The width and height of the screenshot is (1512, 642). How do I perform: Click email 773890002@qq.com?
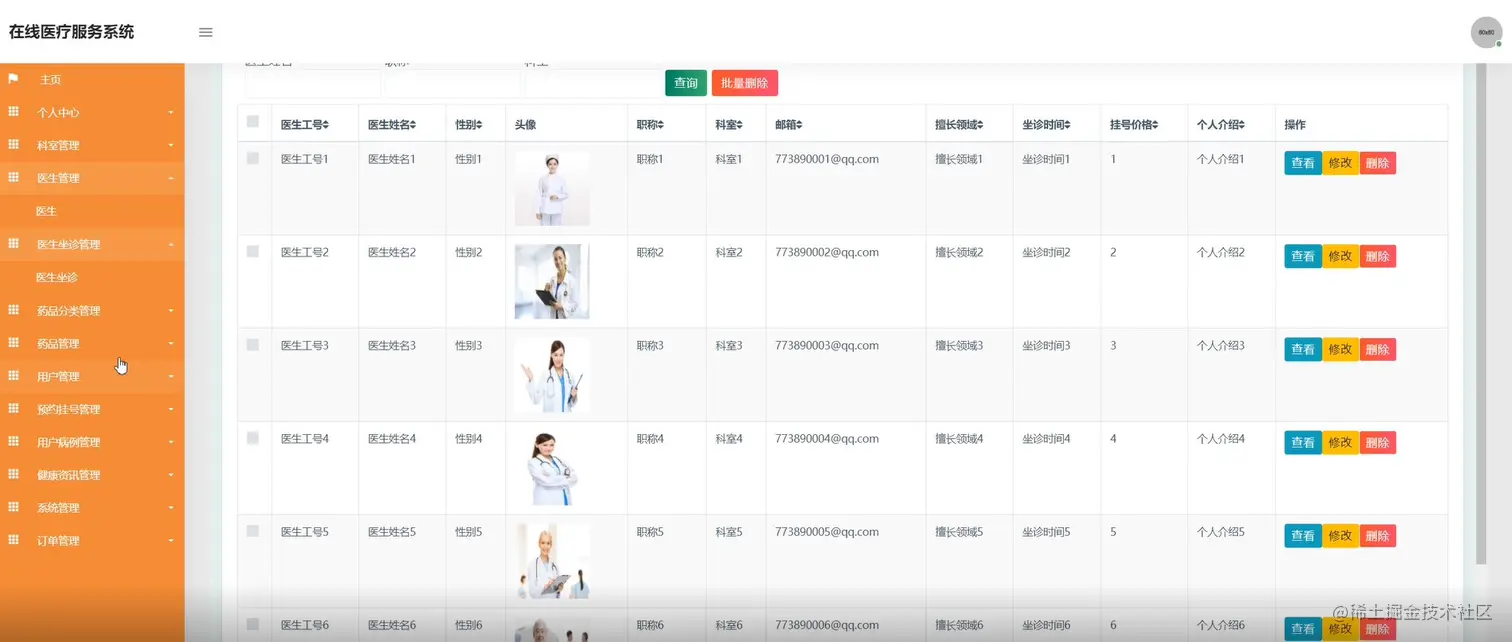[x=826, y=252]
